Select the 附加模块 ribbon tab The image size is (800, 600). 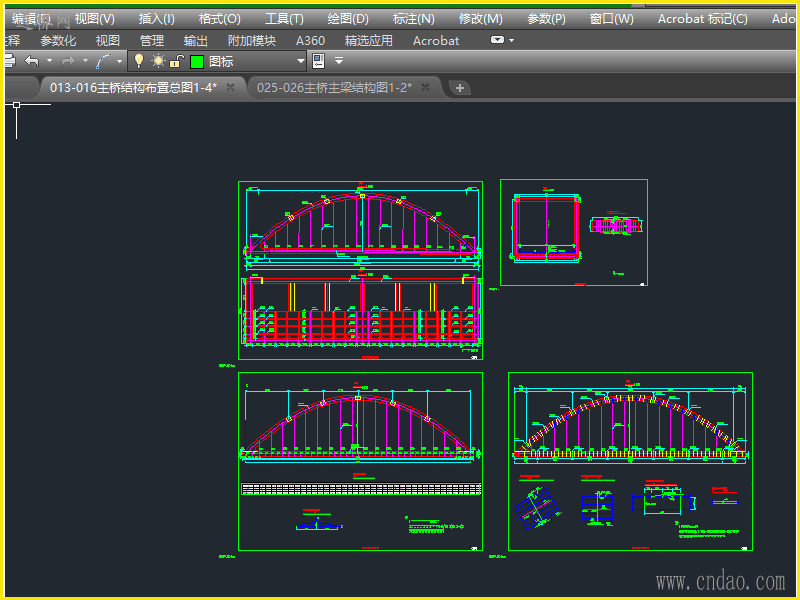252,41
